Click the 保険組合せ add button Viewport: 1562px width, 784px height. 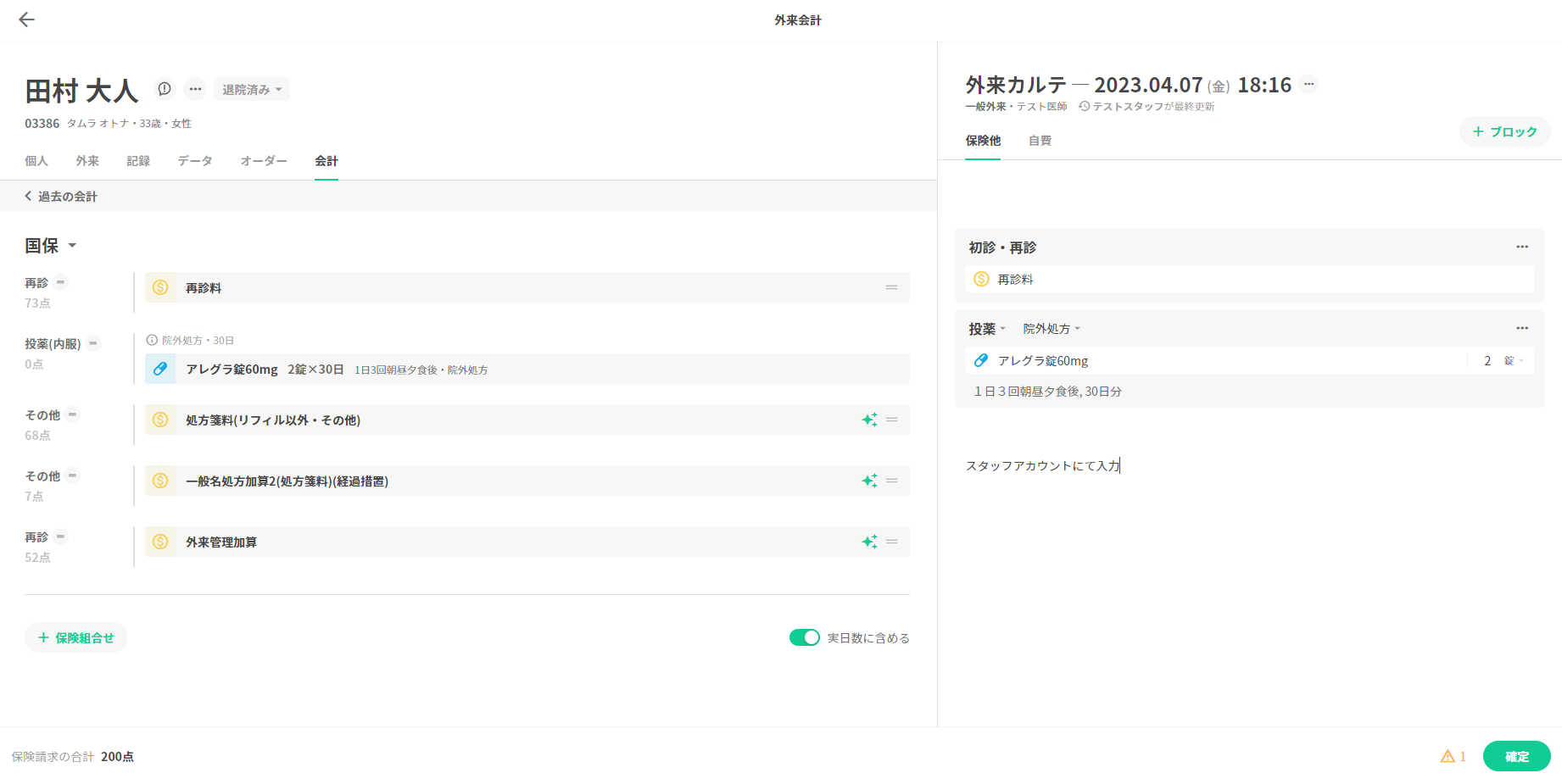coord(76,637)
